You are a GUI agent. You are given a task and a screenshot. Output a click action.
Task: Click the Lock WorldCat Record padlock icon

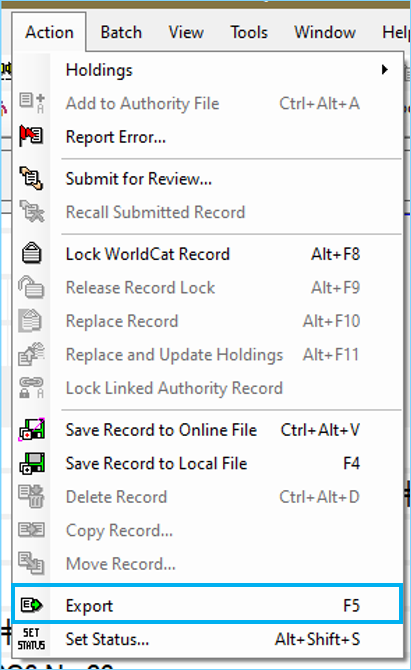(31, 253)
